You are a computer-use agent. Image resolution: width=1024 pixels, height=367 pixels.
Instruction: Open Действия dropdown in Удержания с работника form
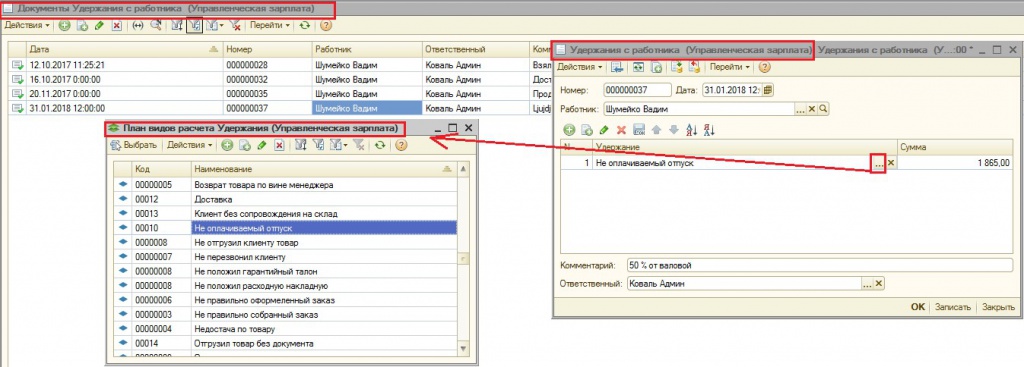tap(580, 67)
